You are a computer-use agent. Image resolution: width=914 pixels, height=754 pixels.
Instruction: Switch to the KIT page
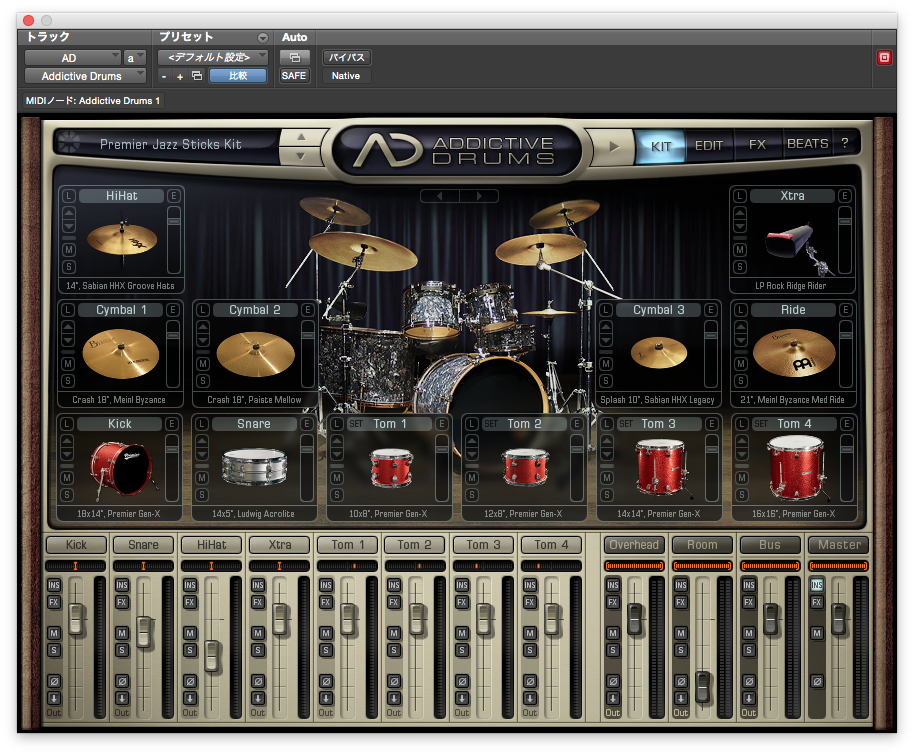click(660, 146)
